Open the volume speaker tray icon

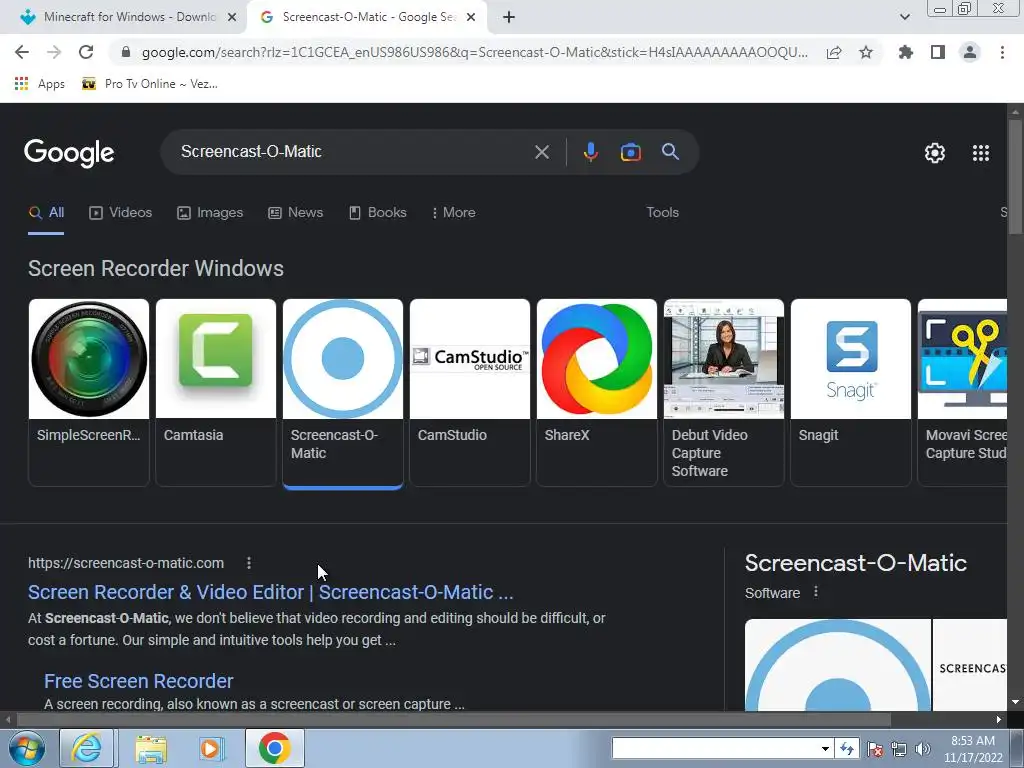[922, 749]
